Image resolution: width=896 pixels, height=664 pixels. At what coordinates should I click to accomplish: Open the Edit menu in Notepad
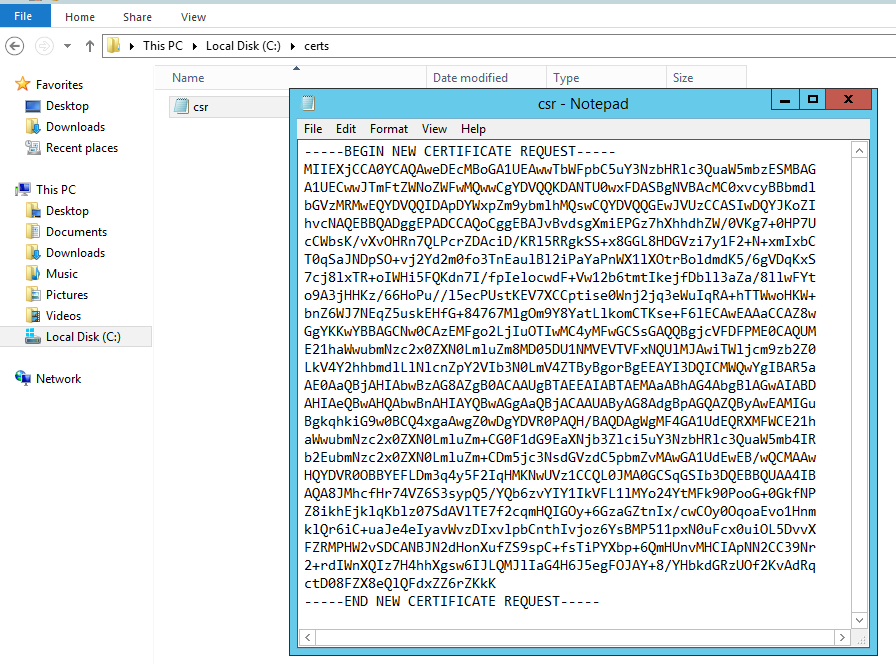click(x=346, y=129)
